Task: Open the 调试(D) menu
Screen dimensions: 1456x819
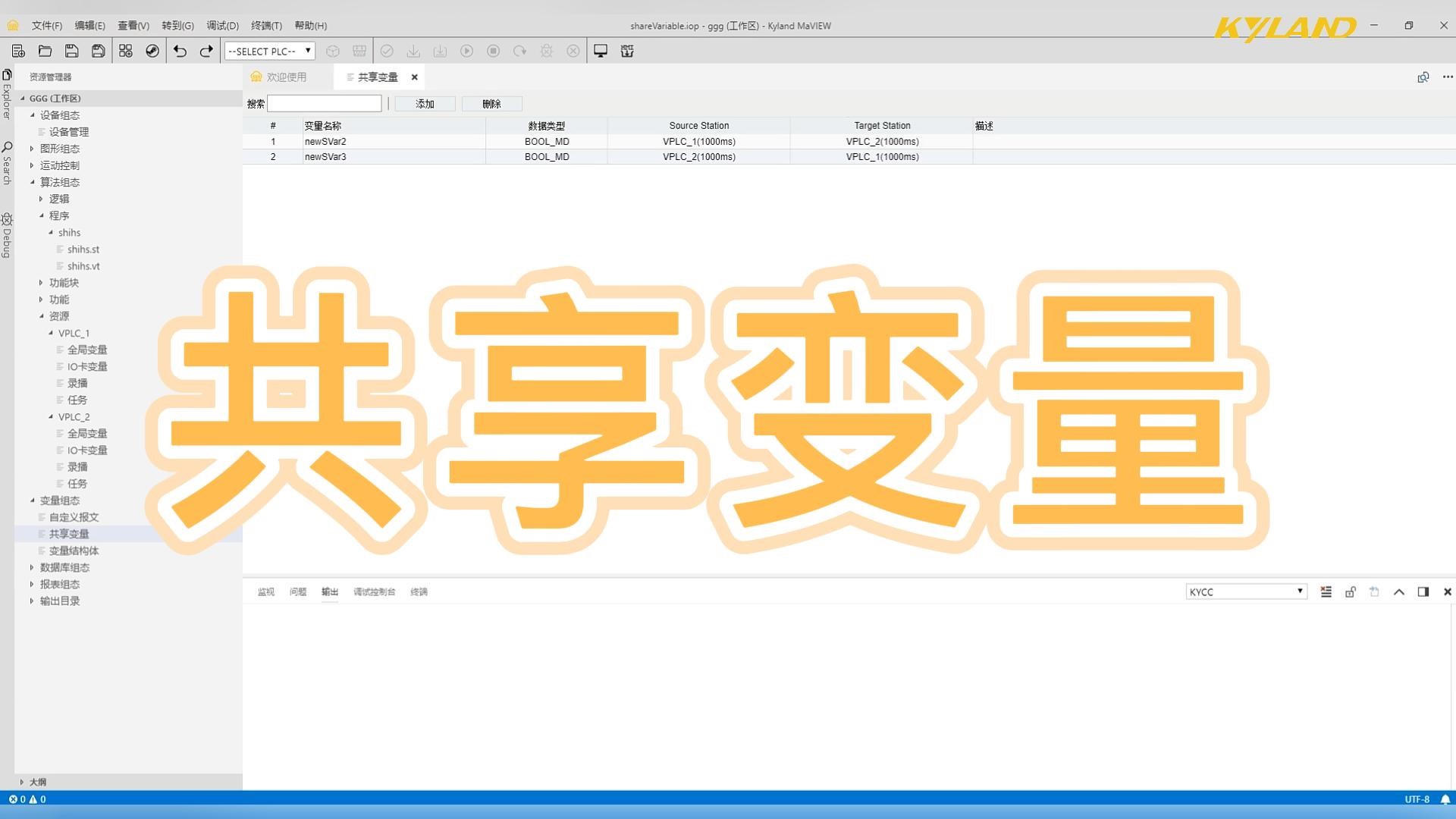Action: point(221,25)
